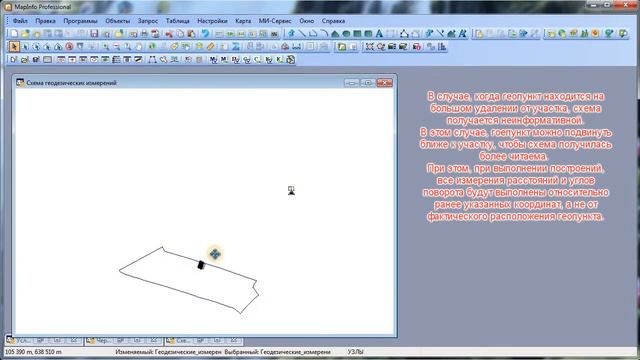Select the Radius Select tool
The width and height of the screenshot is (640, 360).
[36, 47]
